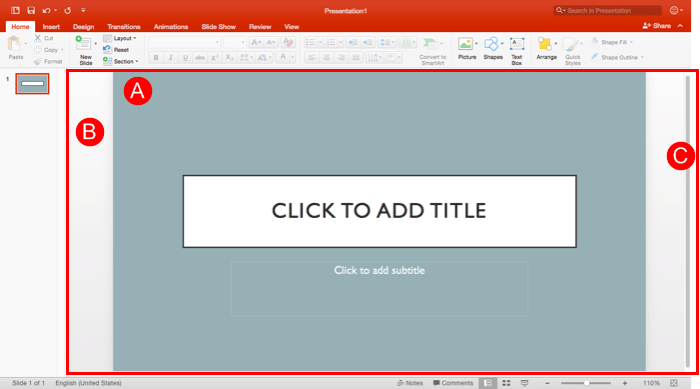
Task: Open the Transitions tab
Action: click(x=124, y=27)
